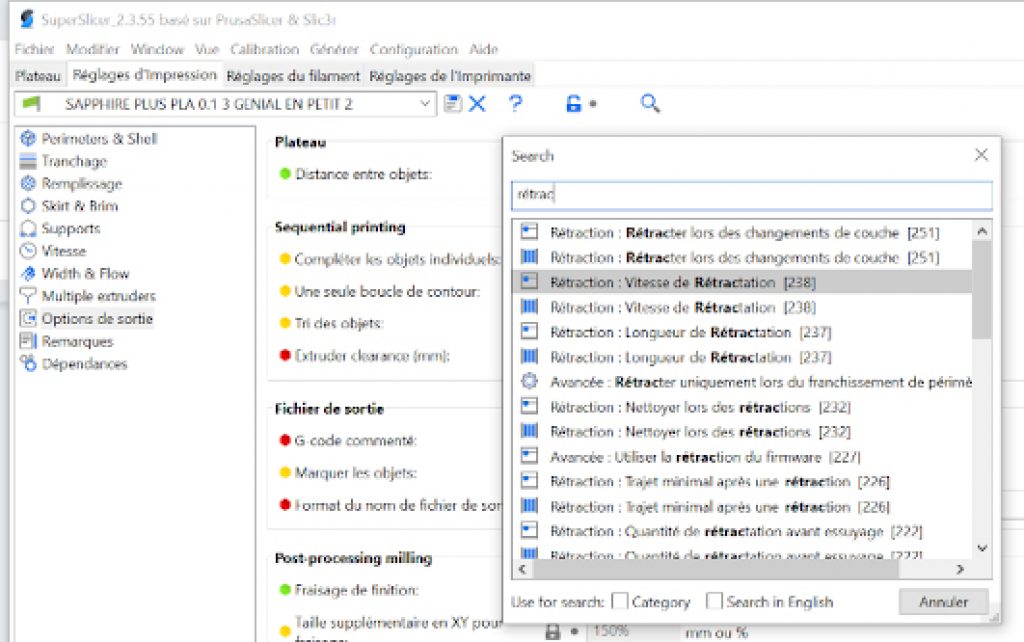Image resolution: width=1024 pixels, height=642 pixels.
Task: Switch to Réglages d'impression tab
Action: click(x=144, y=75)
